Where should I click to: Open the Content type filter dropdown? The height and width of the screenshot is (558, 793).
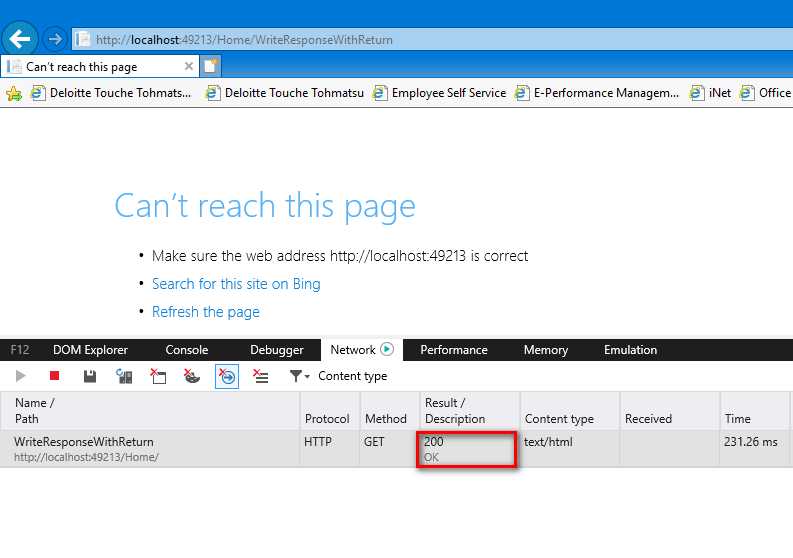(x=299, y=376)
